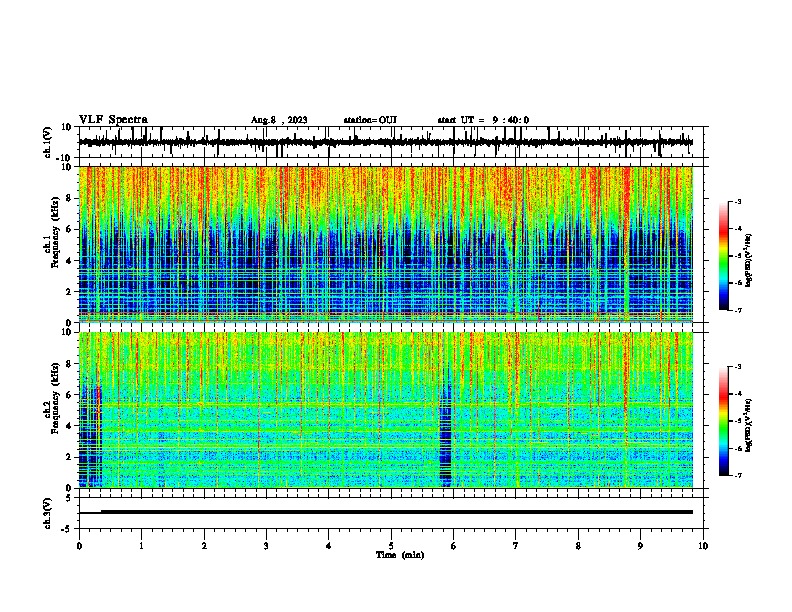Viewport: 792px width, 612px height.
Task: Click the ch.2 color scale bar
Action: click(x=724, y=421)
